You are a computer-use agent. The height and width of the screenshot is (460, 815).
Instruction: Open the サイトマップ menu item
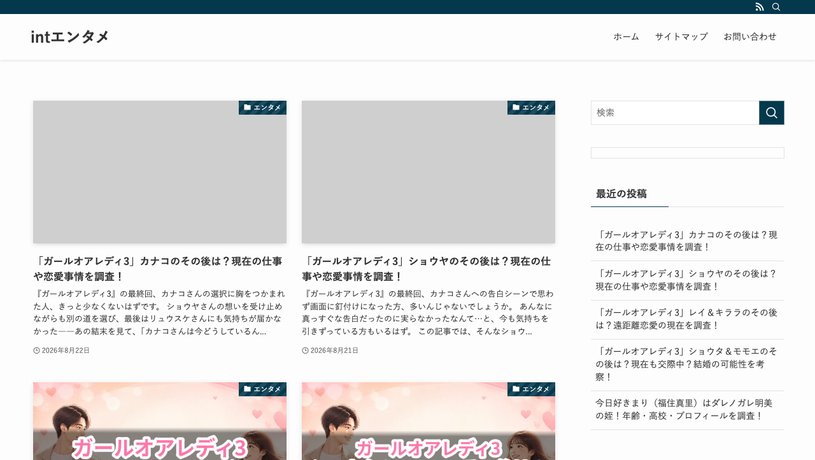coord(681,36)
